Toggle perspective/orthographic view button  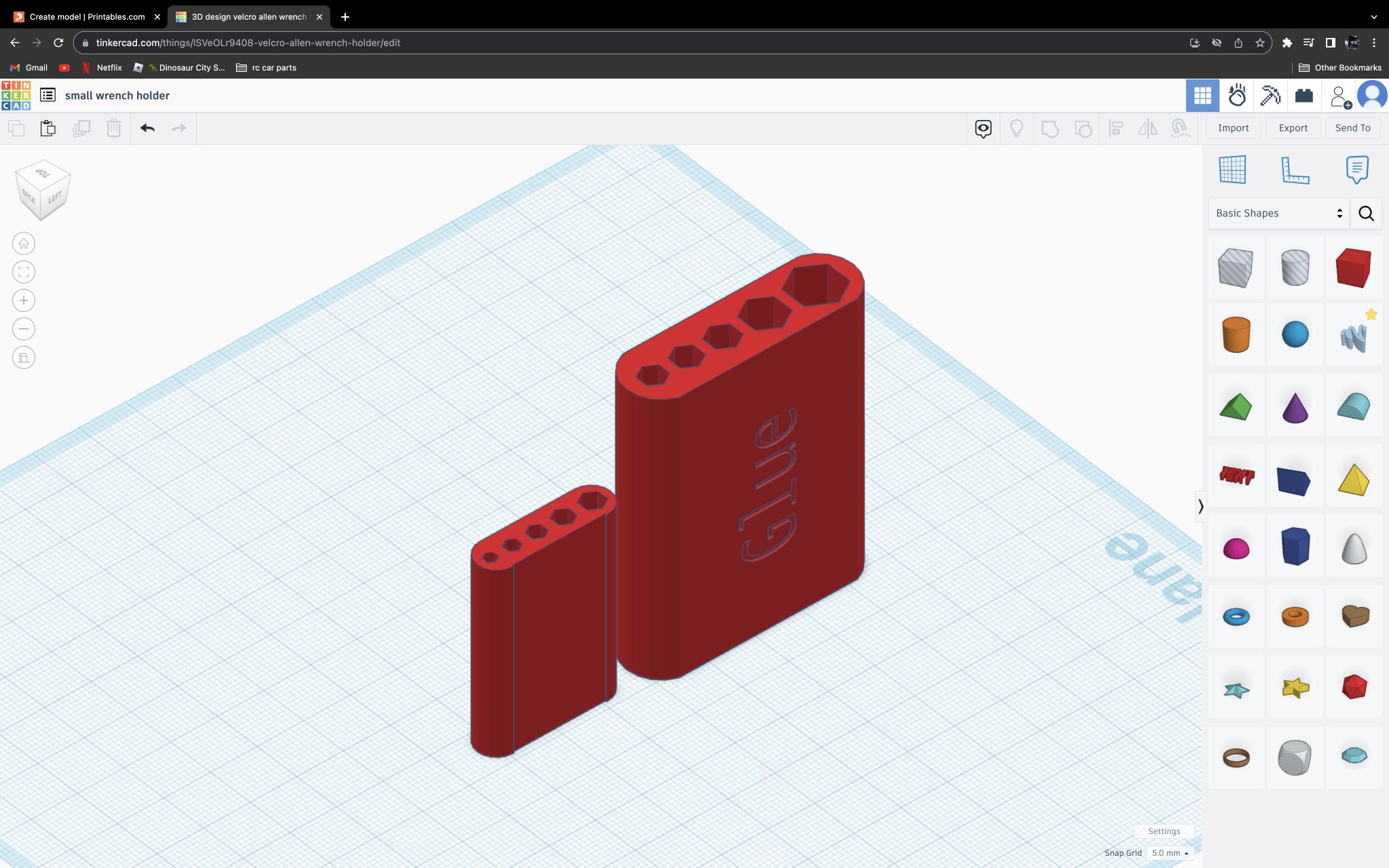point(24,357)
